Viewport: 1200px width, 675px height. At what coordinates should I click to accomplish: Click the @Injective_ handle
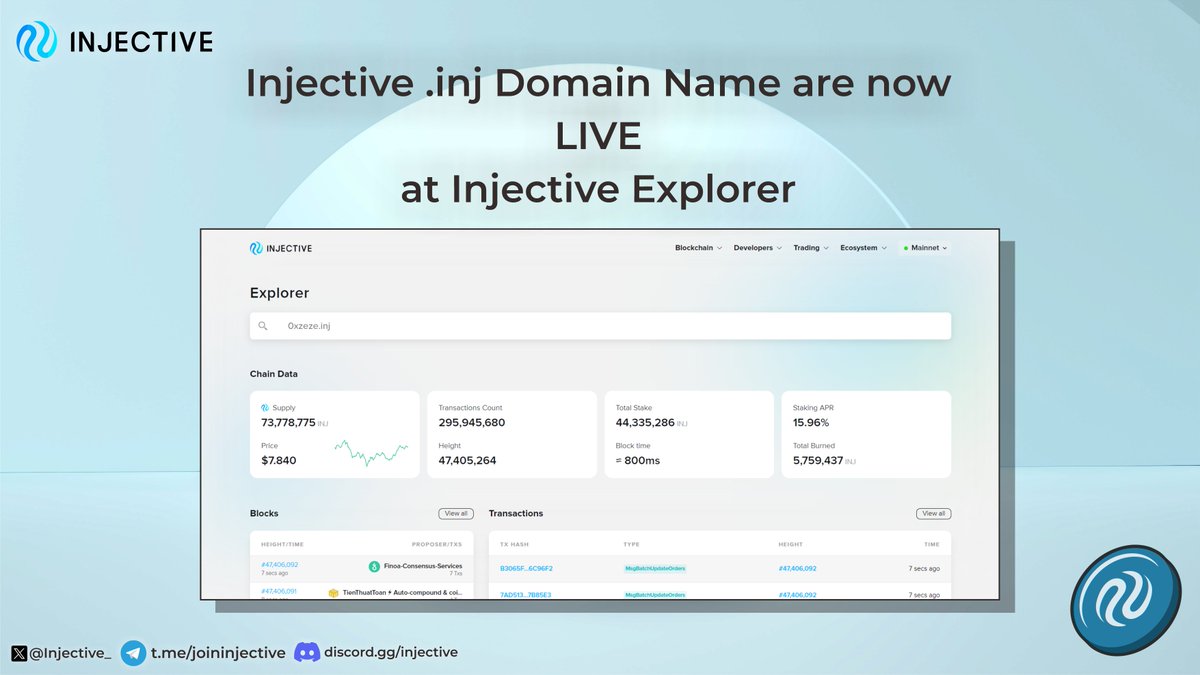(x=71, y=653)
